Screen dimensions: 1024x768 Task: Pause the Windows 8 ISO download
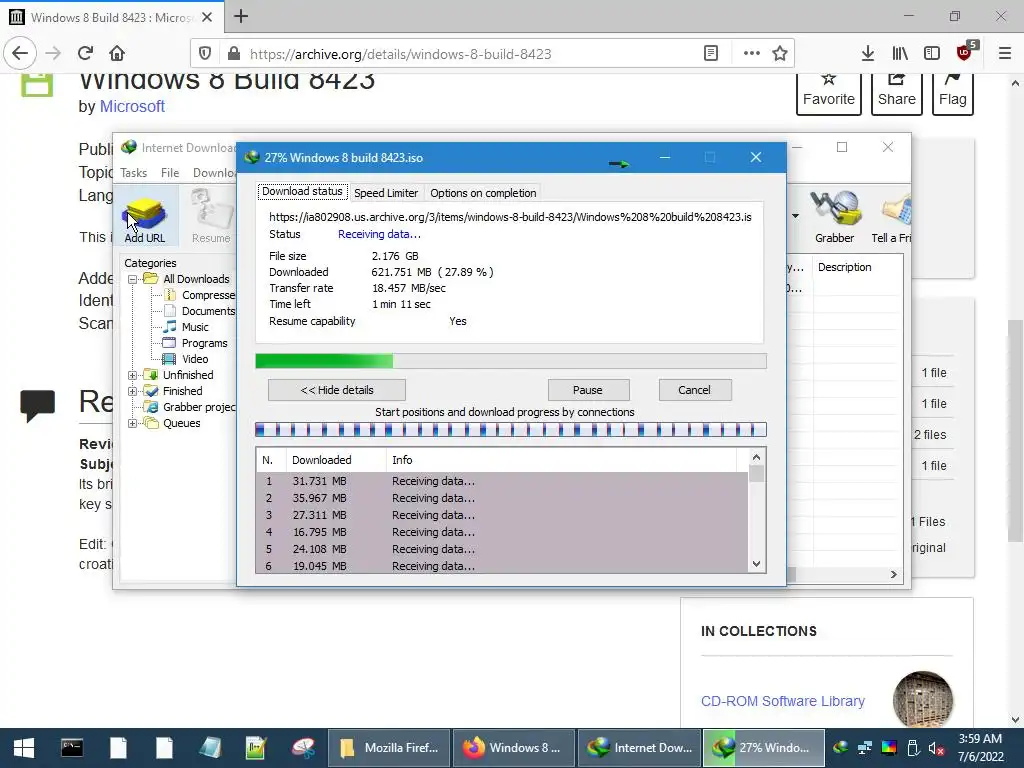(588, 390)
